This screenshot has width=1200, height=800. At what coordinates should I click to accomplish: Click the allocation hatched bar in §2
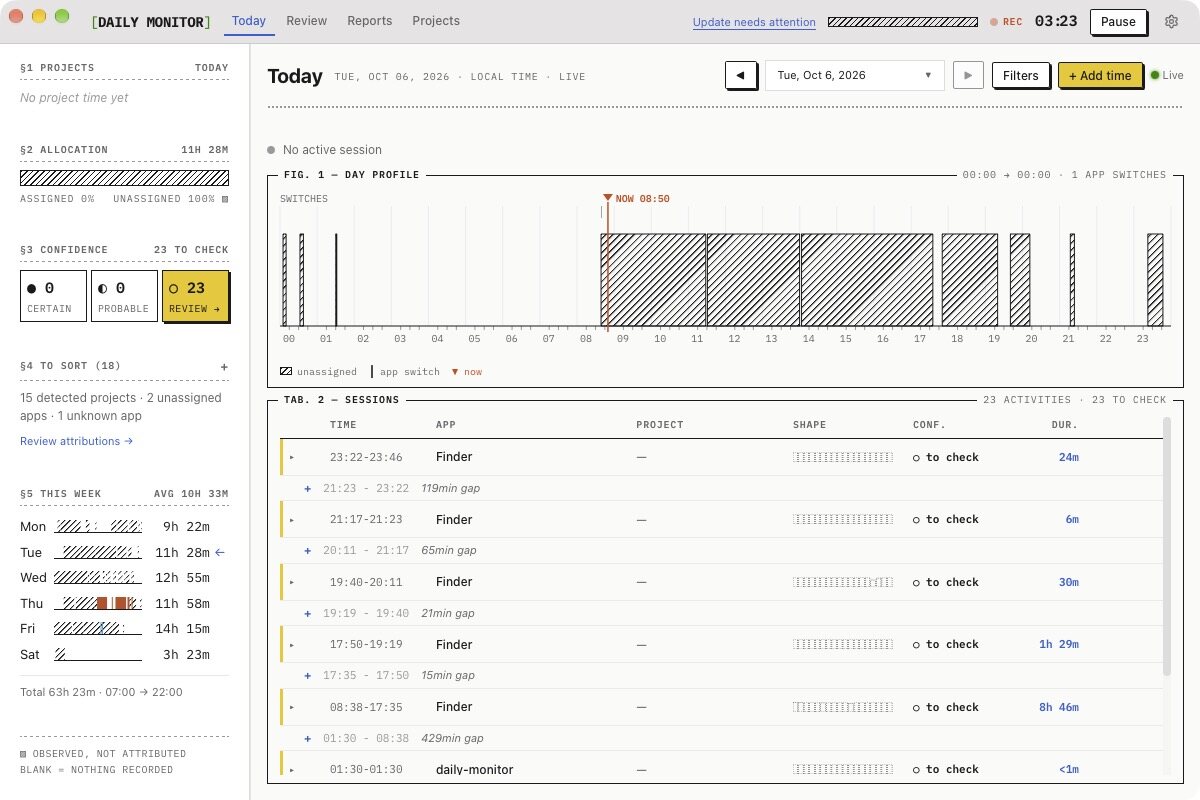pyautogui.click(x=124, y=178)
